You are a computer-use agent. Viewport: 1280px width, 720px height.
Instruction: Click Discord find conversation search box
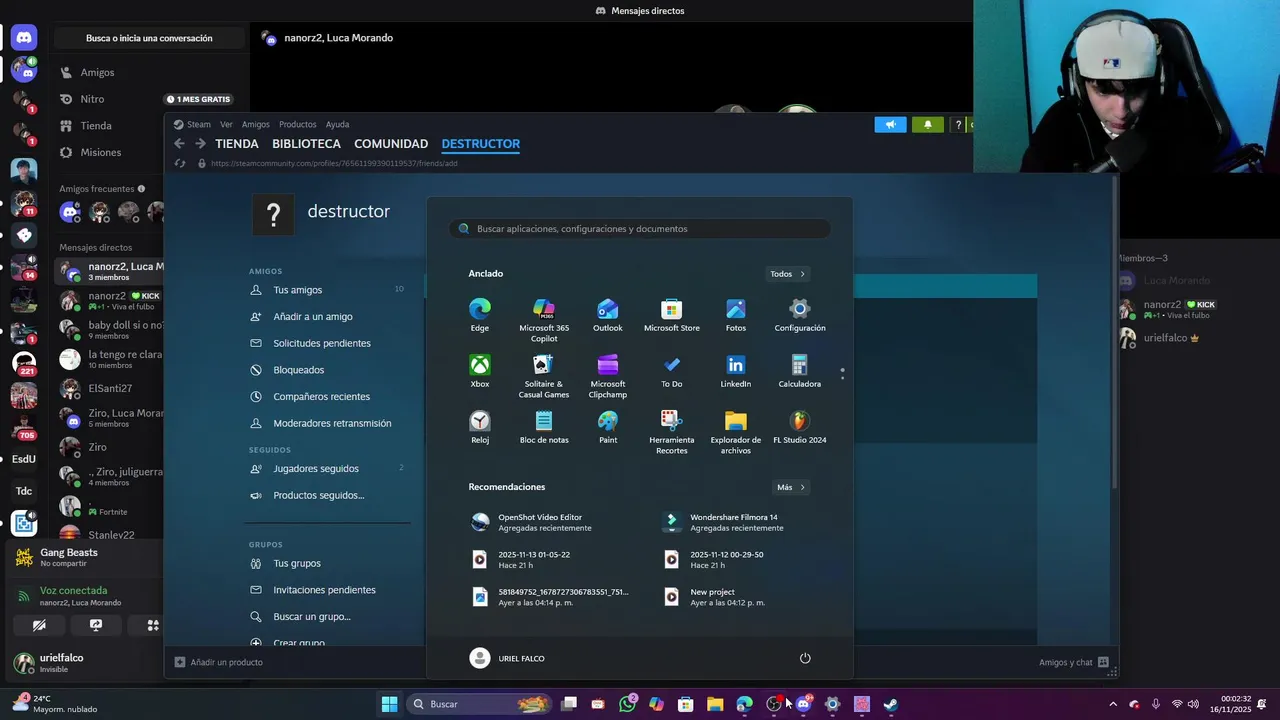click(x=149, y=38)
